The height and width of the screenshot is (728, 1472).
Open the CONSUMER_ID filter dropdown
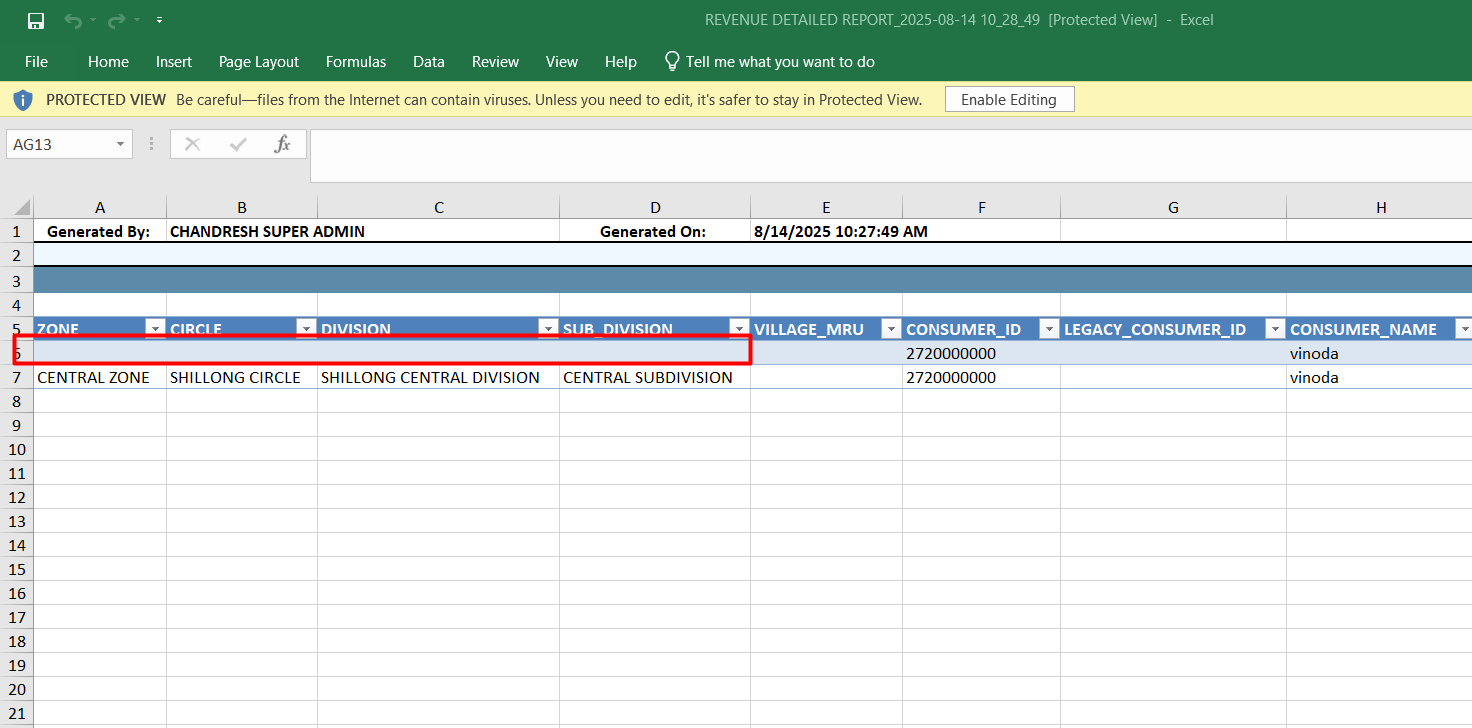pyautogui.click(x=1049, y=329)
